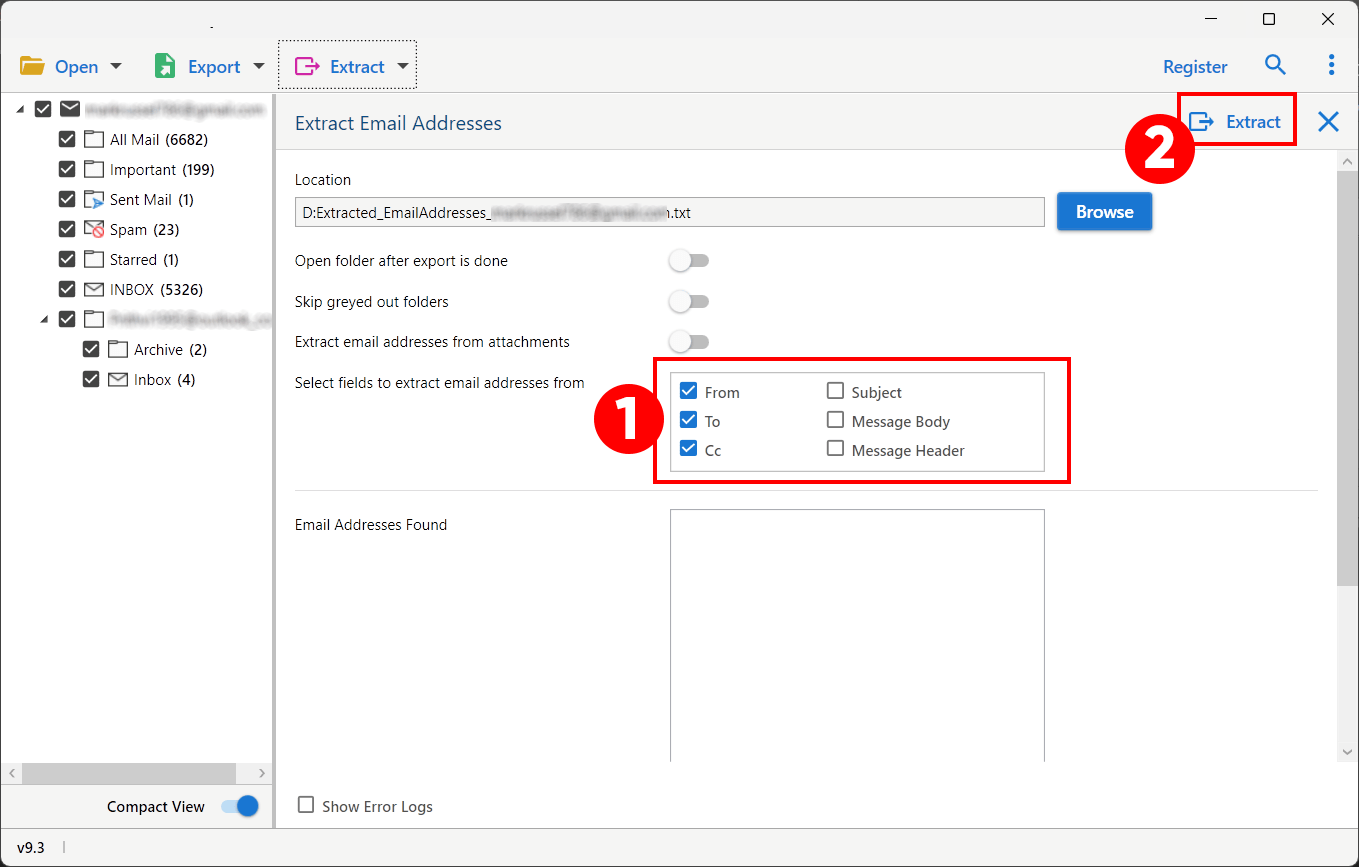Check the Subject field checkbox
This screenshot has width=1359, height=867.
pyautogui.click(x=835, y=391)
